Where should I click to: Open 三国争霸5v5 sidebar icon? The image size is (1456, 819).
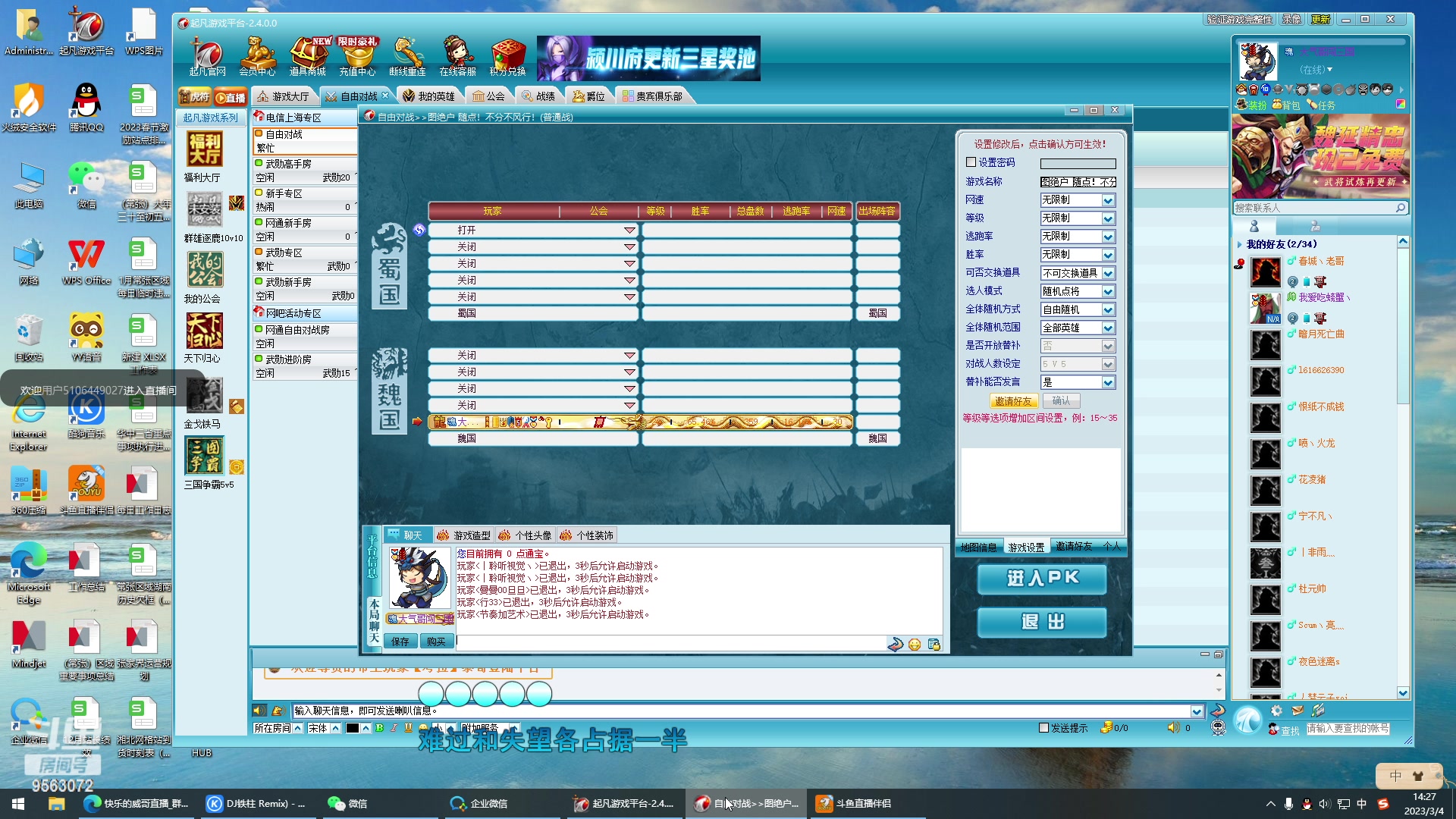(205, 456)
